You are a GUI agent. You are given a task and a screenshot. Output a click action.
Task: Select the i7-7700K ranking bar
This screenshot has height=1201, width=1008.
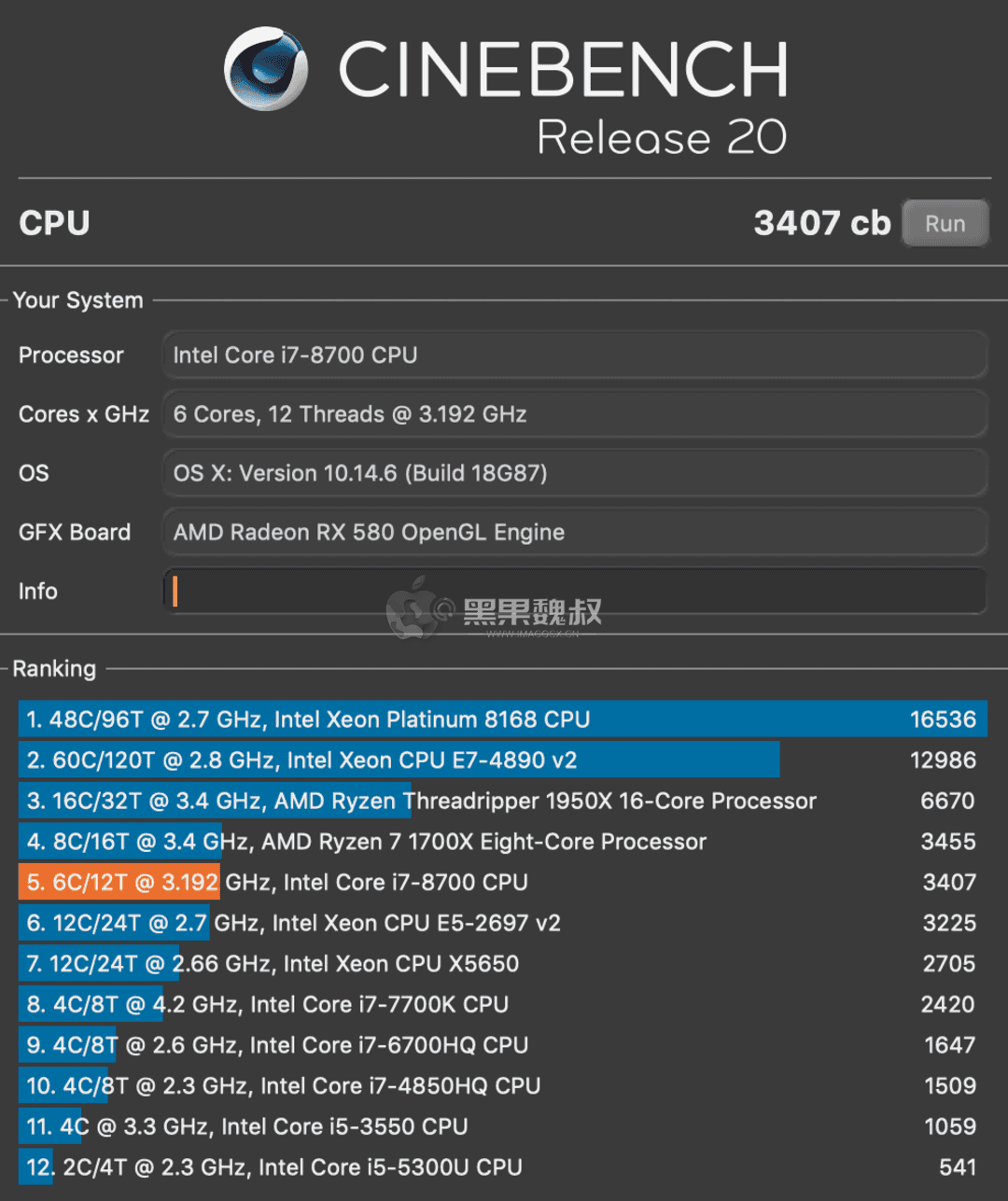[x=91, y=1004]
